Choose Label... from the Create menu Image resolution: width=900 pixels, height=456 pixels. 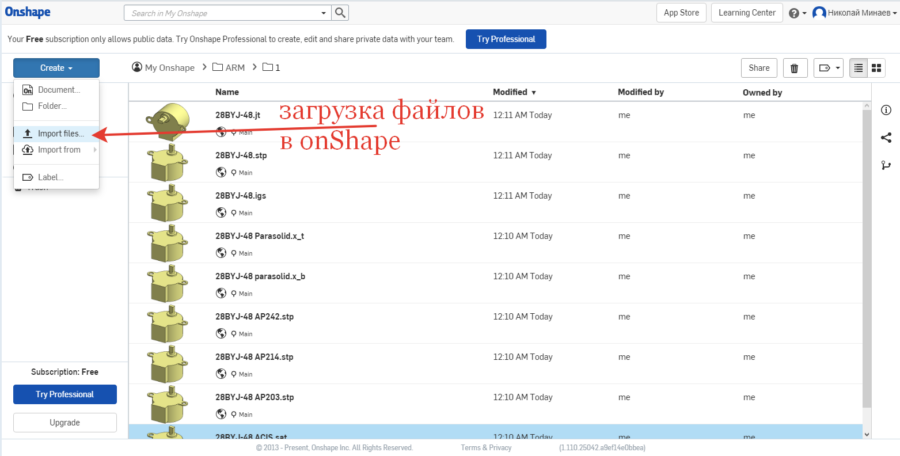56,177
